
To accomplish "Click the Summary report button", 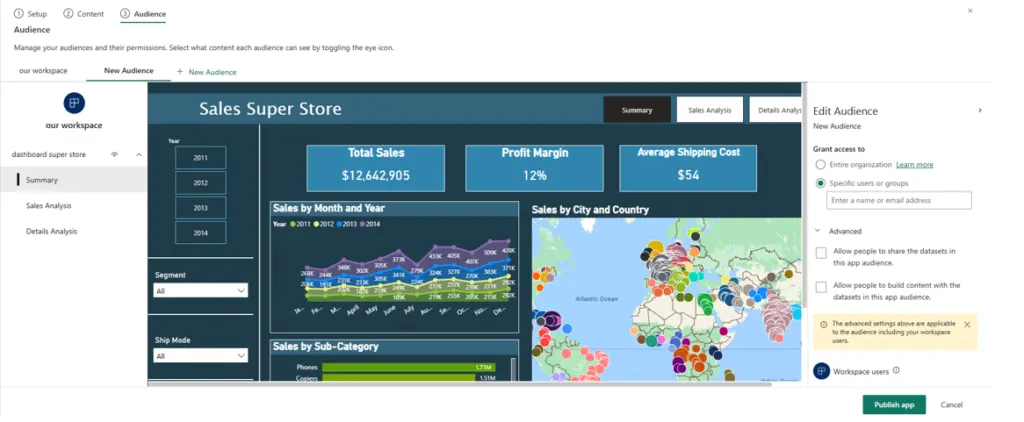I will click(x=637, y=110).
